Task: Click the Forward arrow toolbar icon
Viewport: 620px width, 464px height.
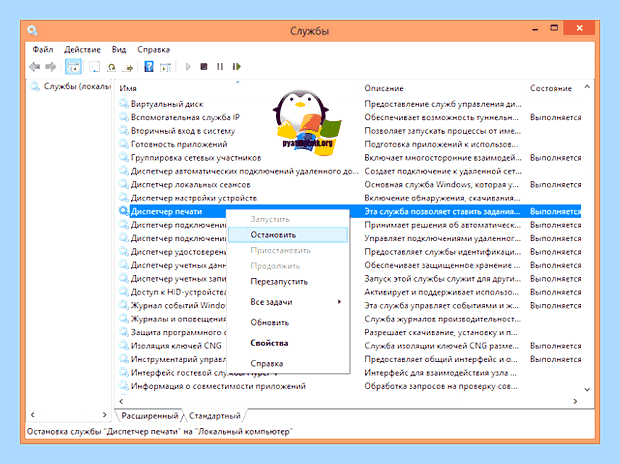Action: coord(51,67)
